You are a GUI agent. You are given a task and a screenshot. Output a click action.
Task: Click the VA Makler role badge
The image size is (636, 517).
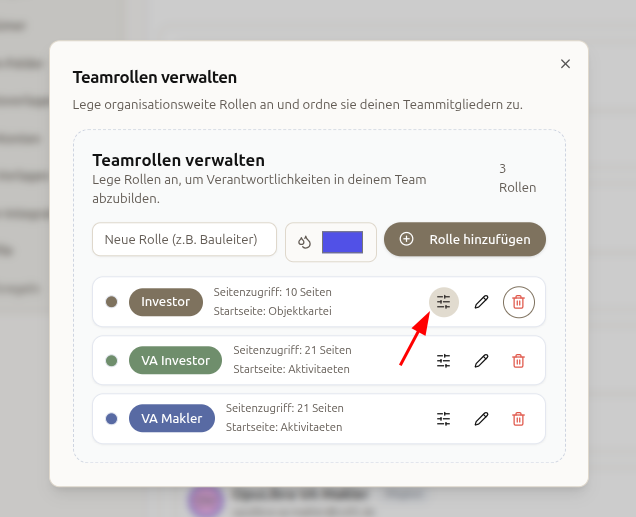(x=172, y=418)
